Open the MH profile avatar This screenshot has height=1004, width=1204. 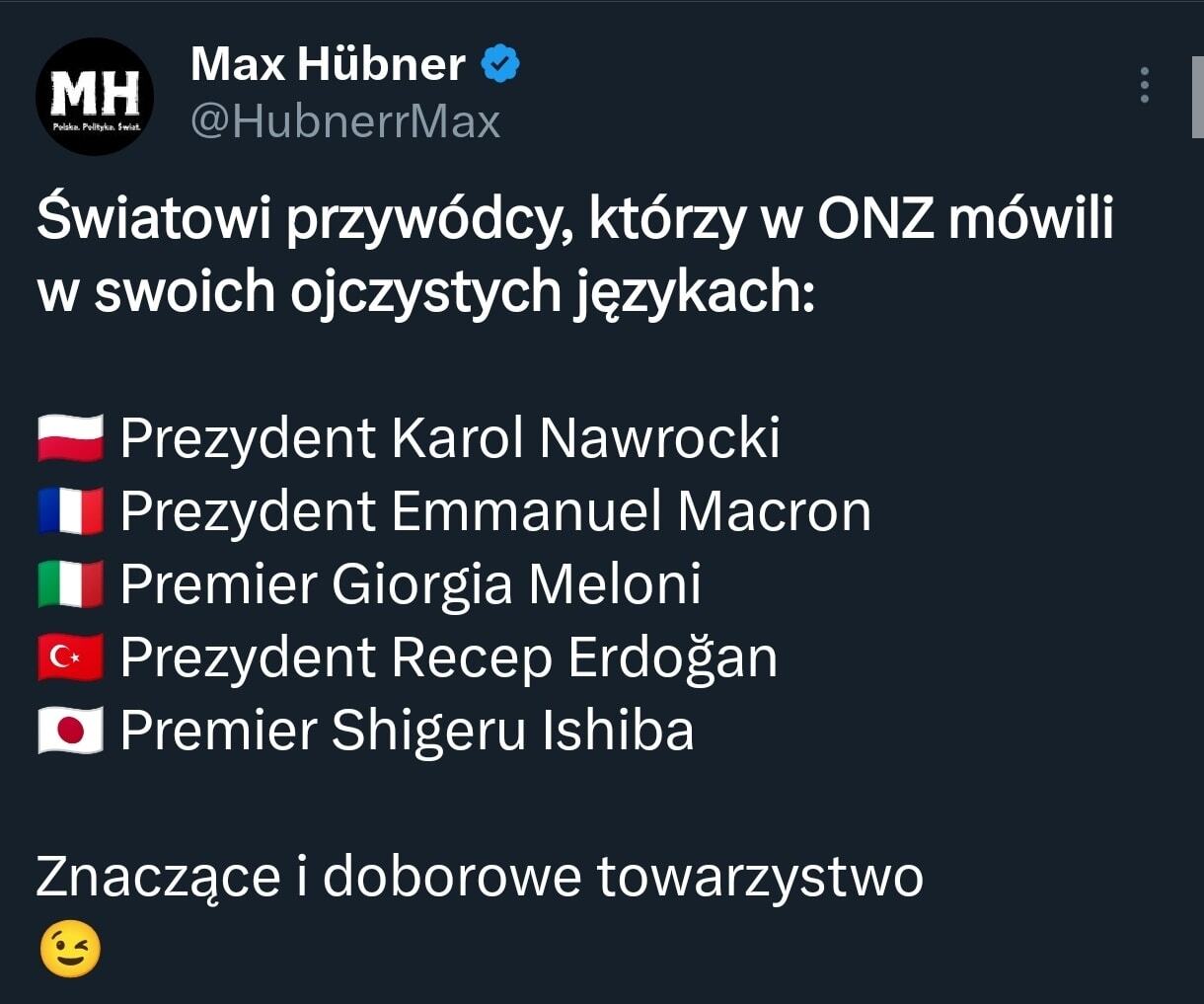pos(95,96)
